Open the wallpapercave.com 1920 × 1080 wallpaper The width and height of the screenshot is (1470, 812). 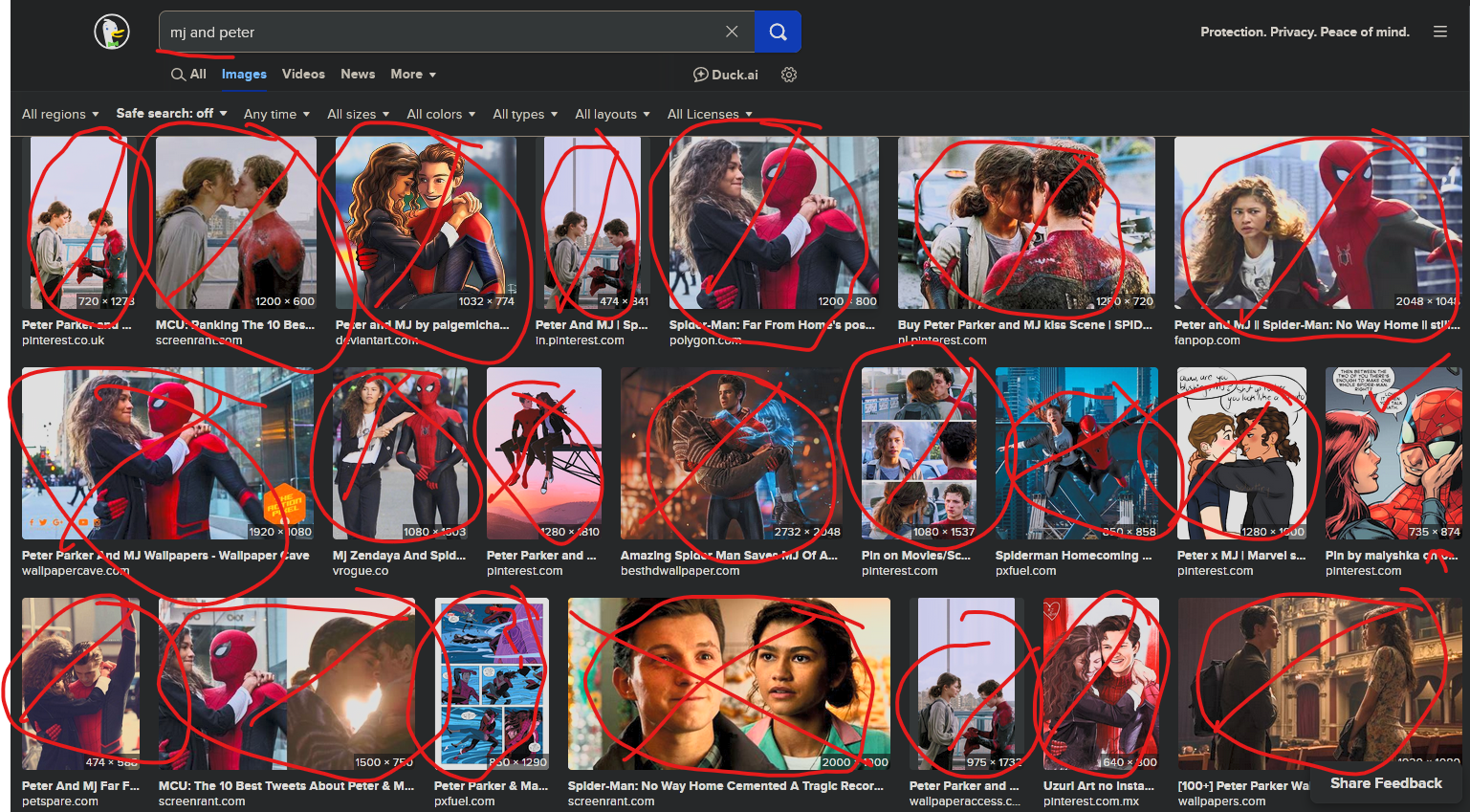pyautogui.click(x=167, y=453)
